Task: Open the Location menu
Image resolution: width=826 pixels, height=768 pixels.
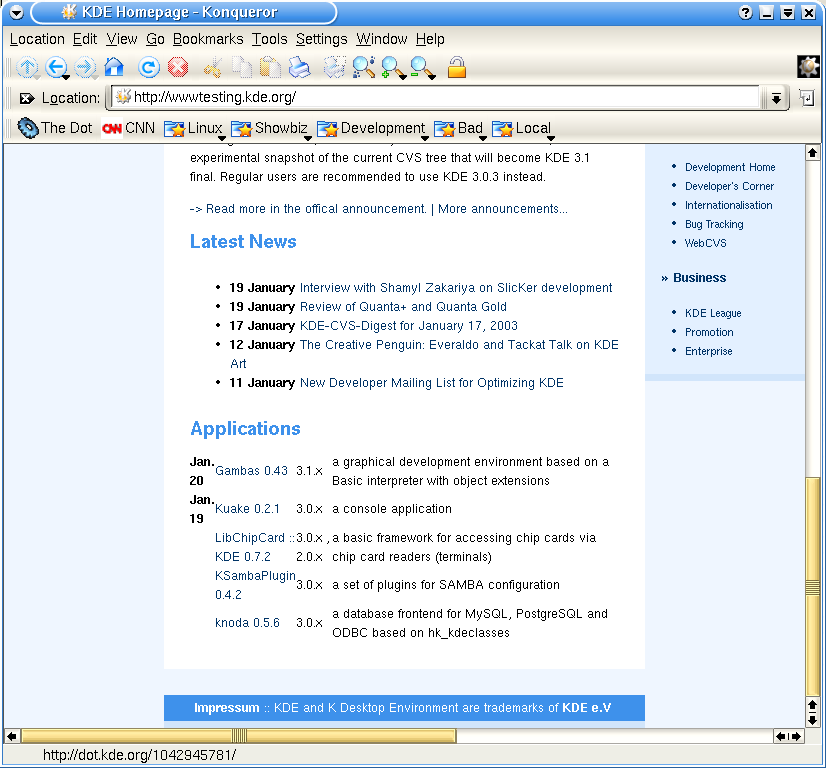Action: pos(37,39)
